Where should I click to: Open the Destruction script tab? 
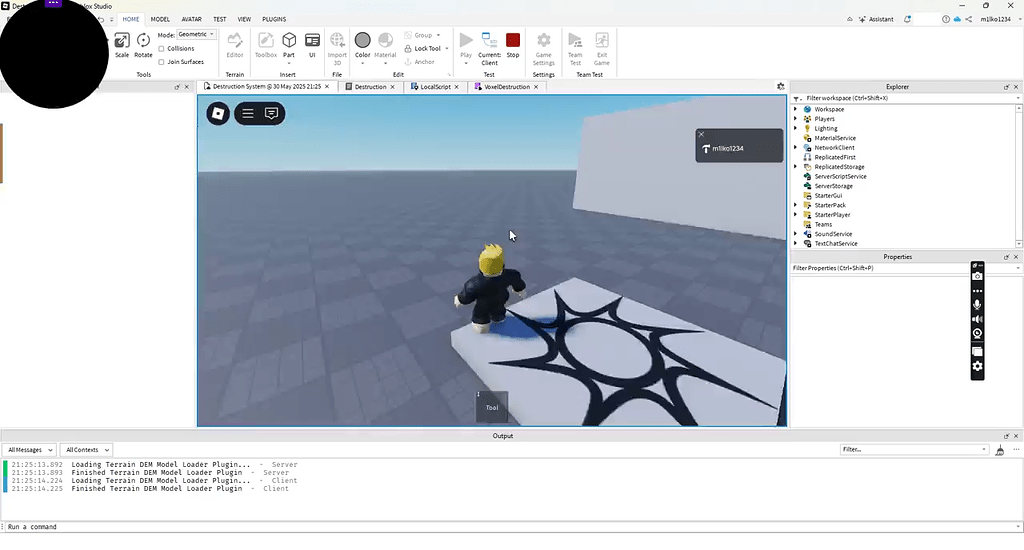(370, 86)
